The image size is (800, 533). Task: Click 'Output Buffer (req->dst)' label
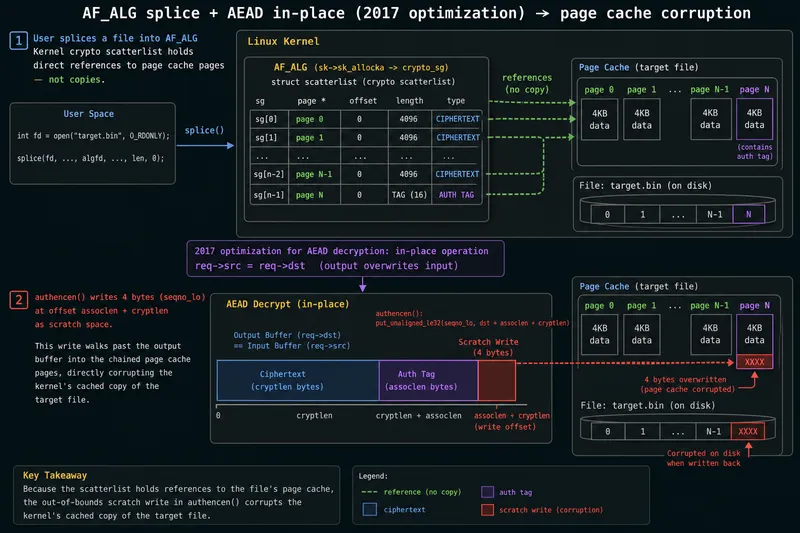[x=287, y=335]
